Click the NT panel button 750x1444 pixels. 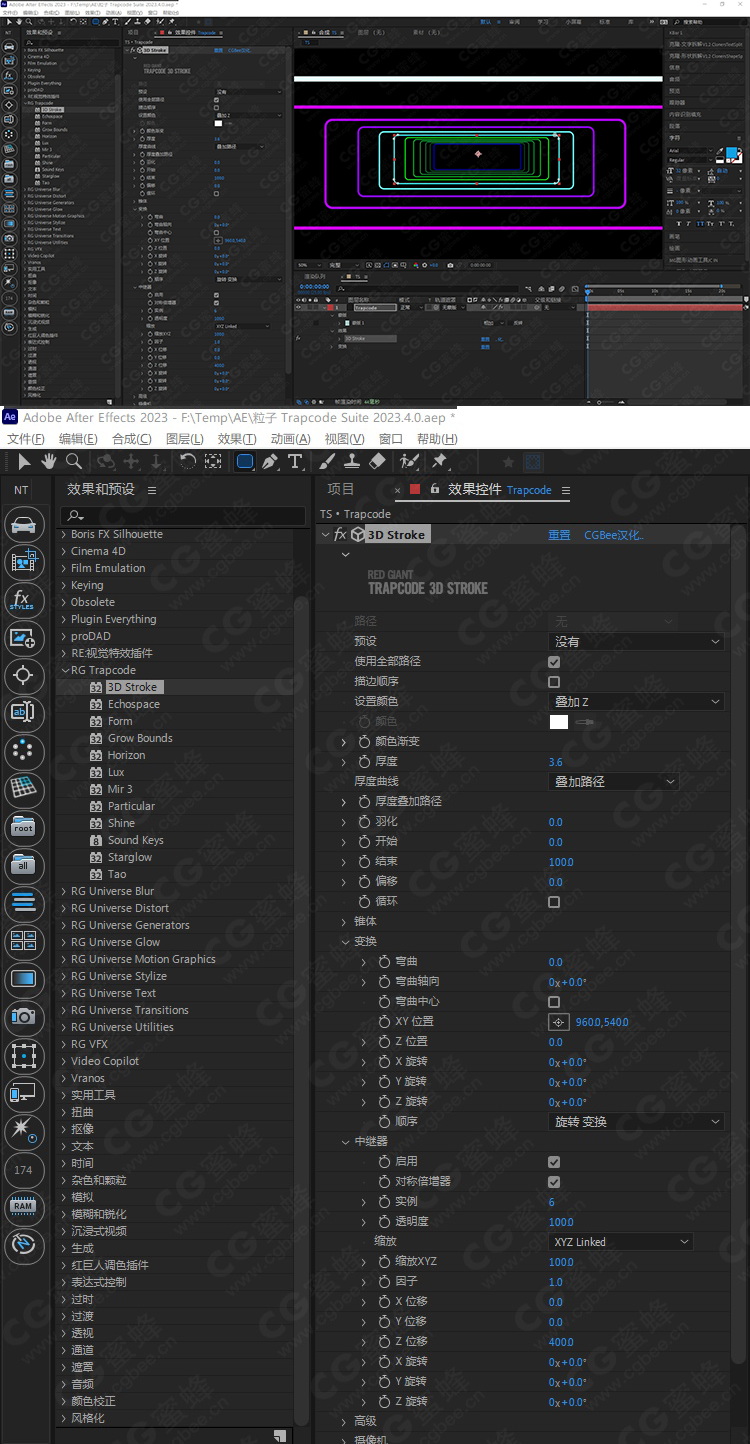click(21, 490)
